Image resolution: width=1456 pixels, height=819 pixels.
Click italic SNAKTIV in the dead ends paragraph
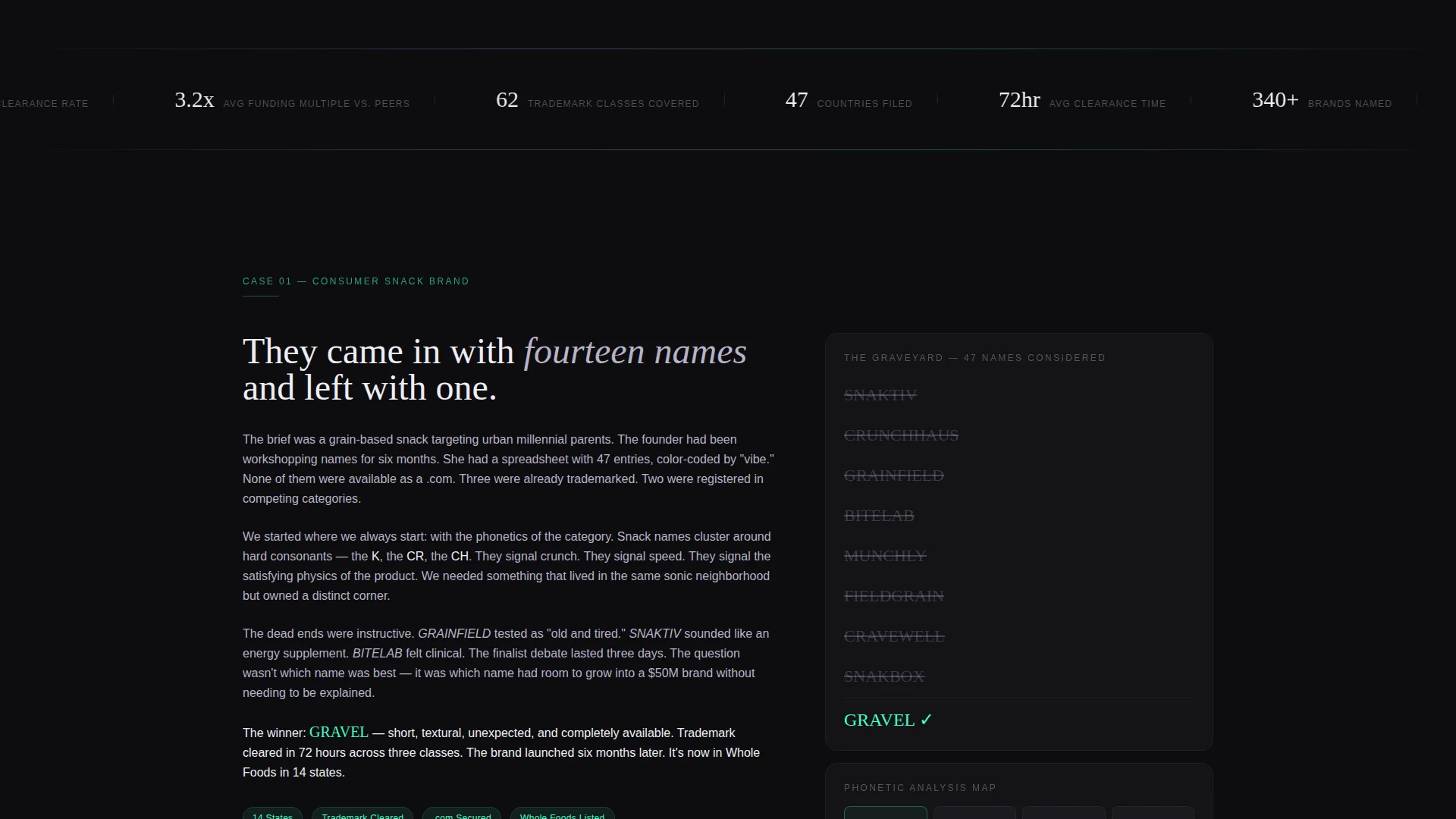pyautogui.click(x=654, y=634)
